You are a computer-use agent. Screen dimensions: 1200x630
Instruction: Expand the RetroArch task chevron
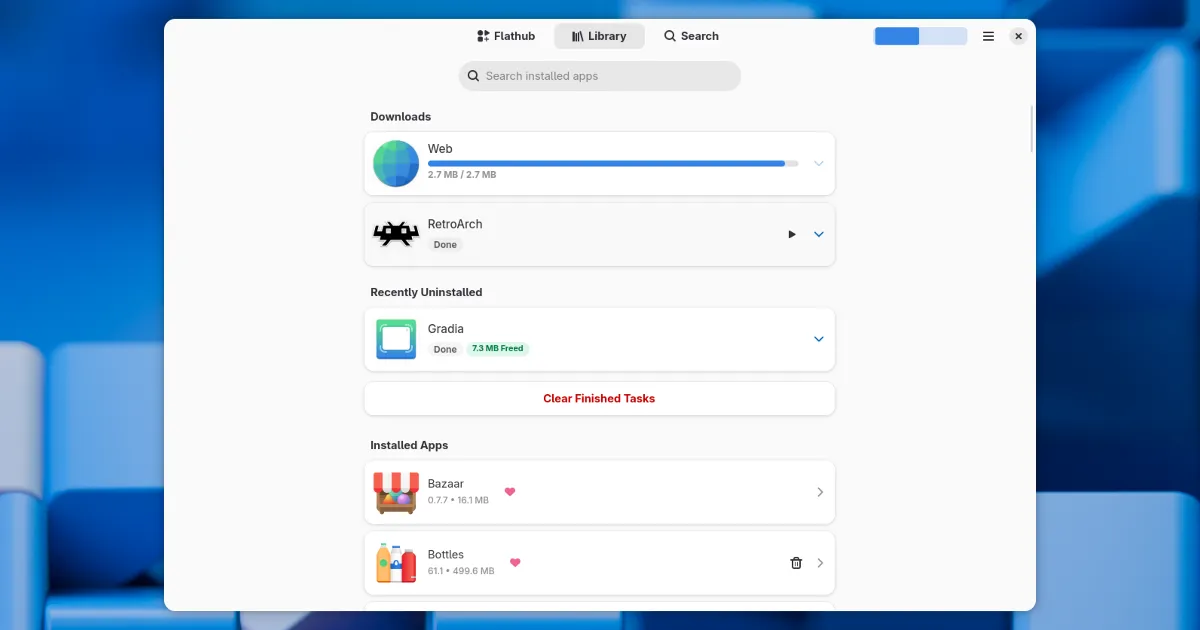(x=818, y=234)
